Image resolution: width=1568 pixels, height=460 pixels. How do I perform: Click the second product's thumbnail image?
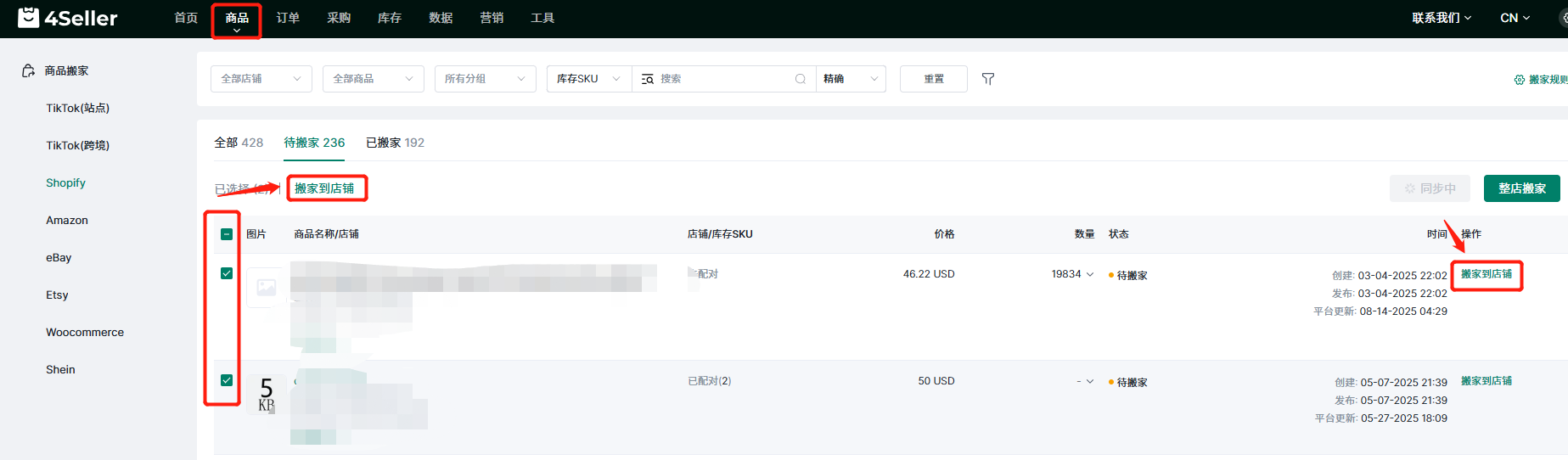[x=266, y=394]
